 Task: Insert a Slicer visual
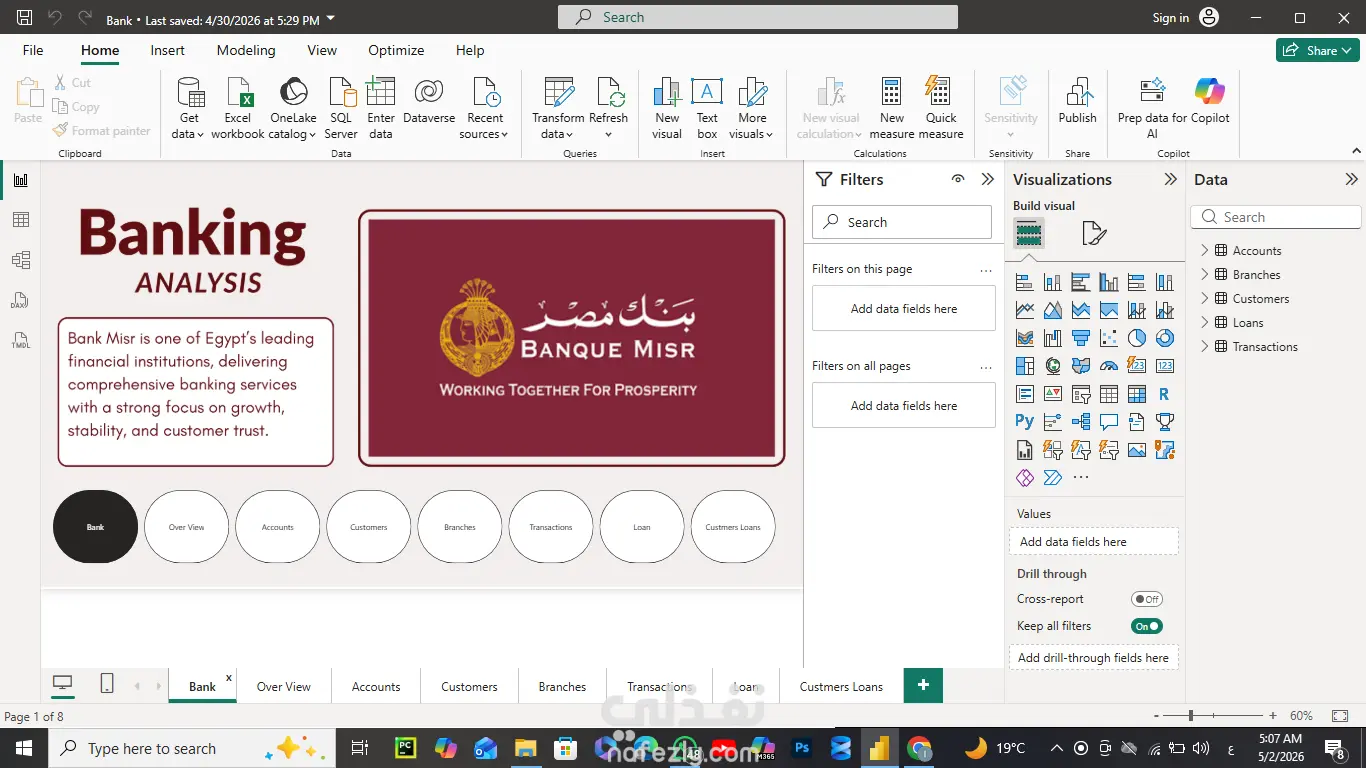pyautogui.click(x=1081, y=394)
